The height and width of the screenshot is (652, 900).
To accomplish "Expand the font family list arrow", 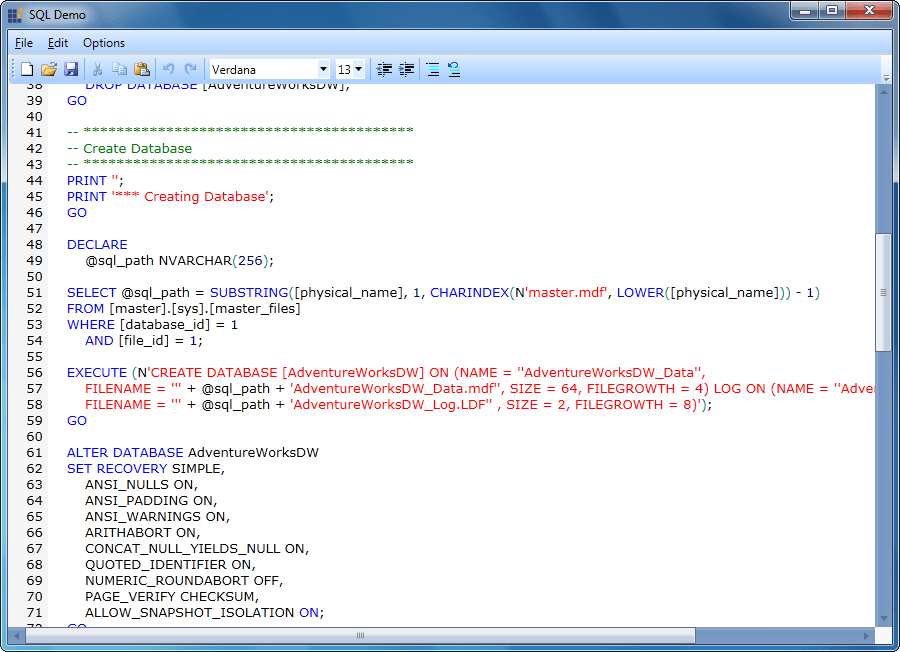I will tap(322, 69).
